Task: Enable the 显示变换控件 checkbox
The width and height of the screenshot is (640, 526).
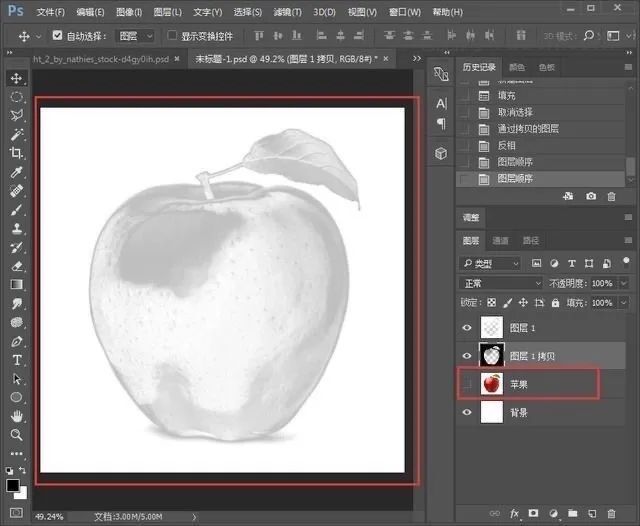Action: pyautogui.click(x=172, y=36)
